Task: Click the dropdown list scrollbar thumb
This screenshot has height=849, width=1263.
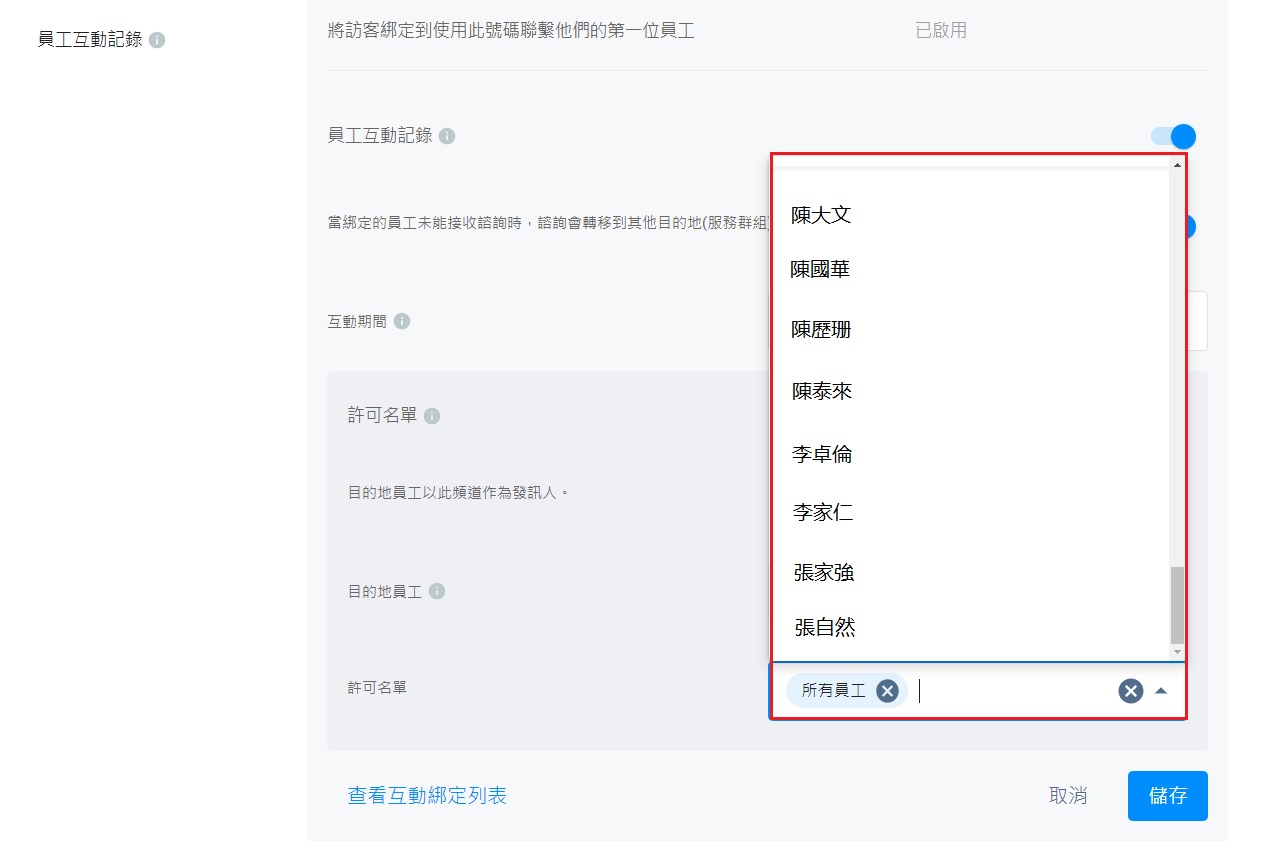Action: pyautogui.click(x=1177, y=604)
